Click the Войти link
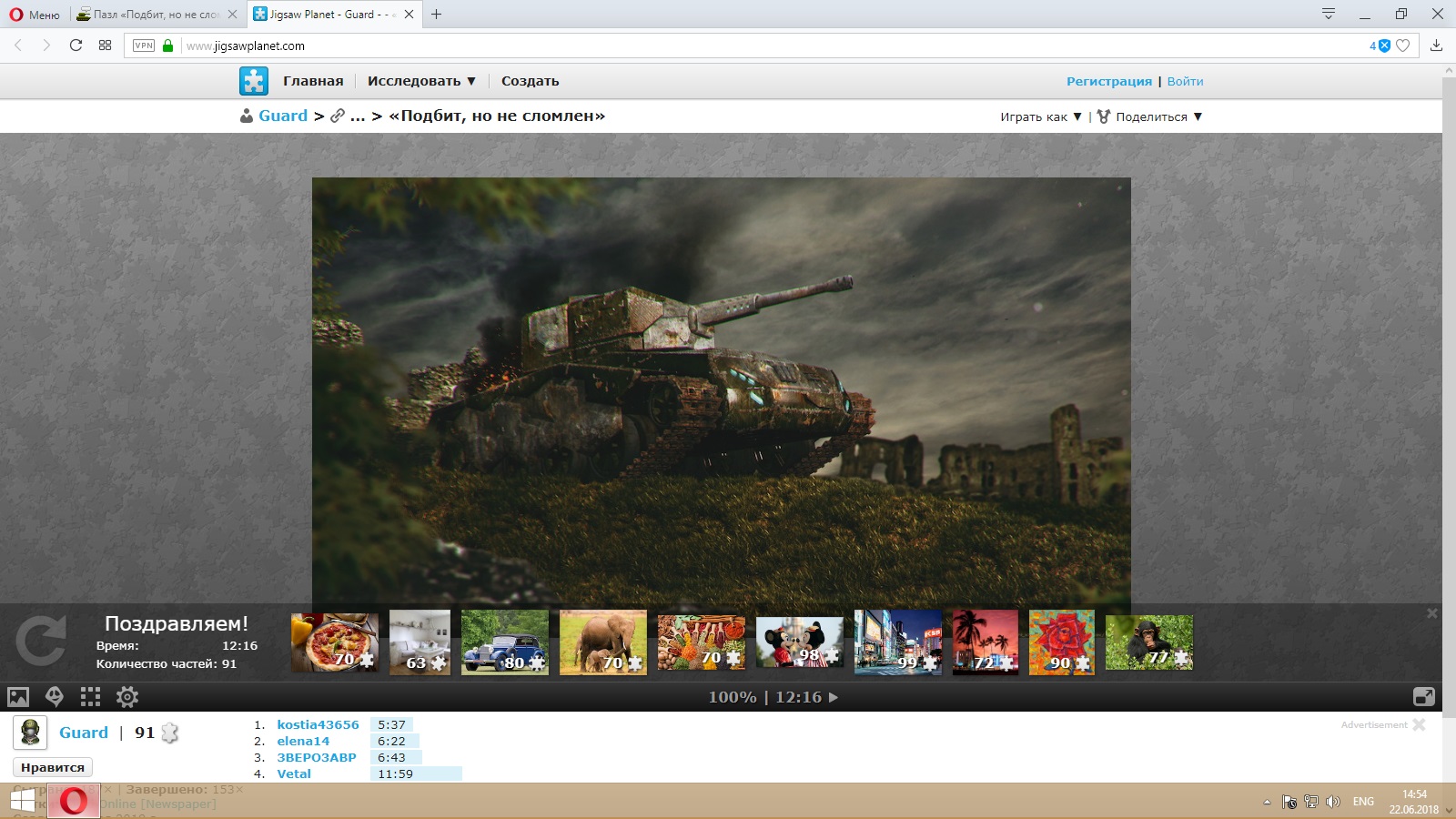The height and width of the screenshot is (819, 1456). click(1185, 81)
